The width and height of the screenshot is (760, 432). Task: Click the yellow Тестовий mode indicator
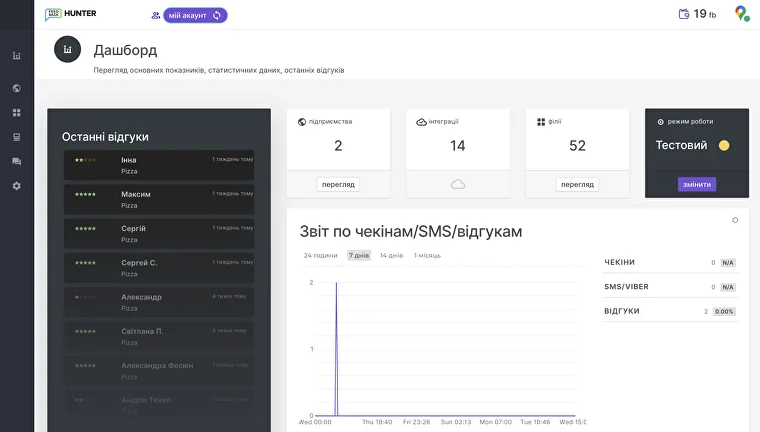point(724,145)
